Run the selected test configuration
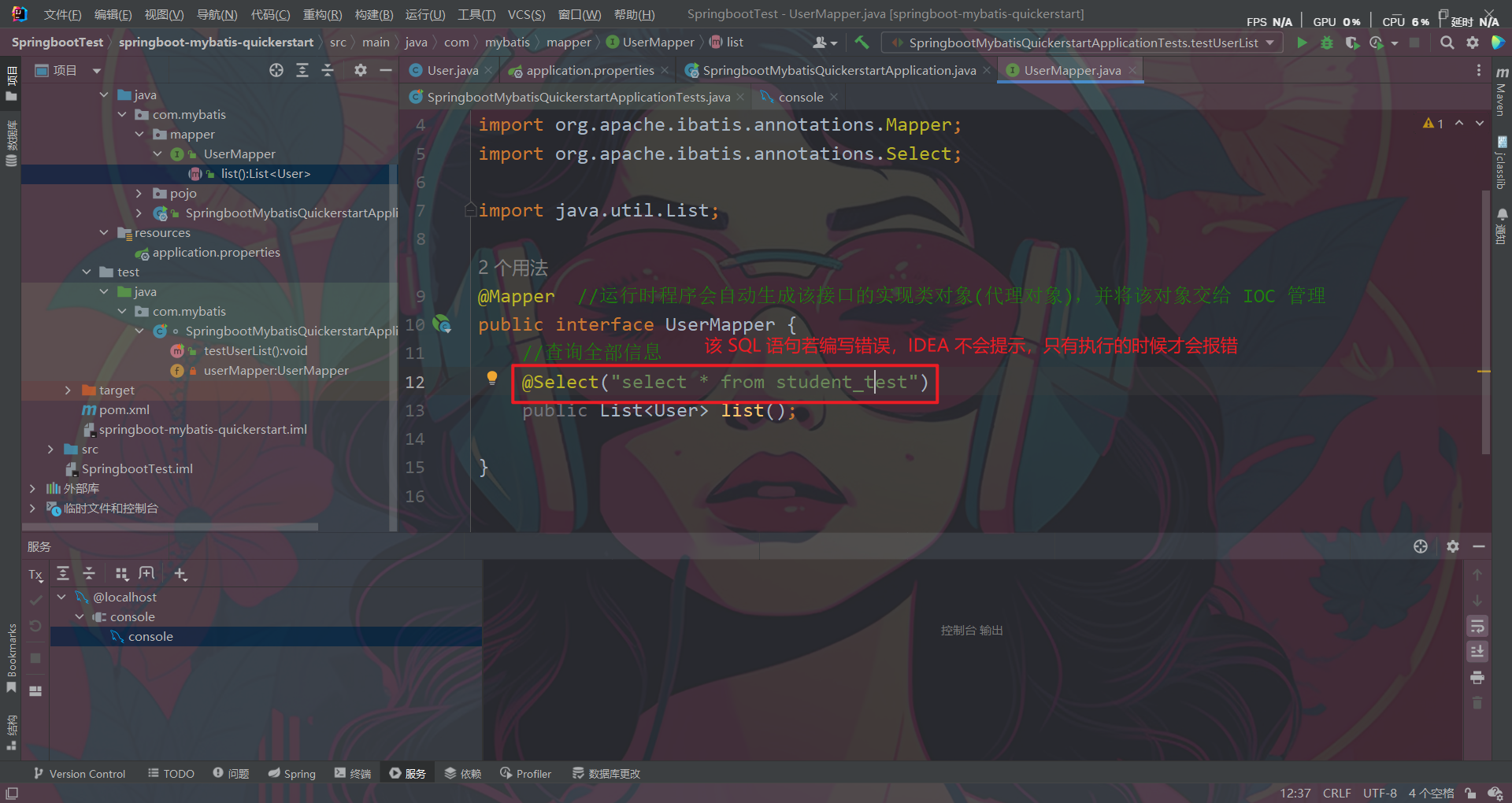Viewport: 1512px width, 803px height. [x=1302, y=43]
